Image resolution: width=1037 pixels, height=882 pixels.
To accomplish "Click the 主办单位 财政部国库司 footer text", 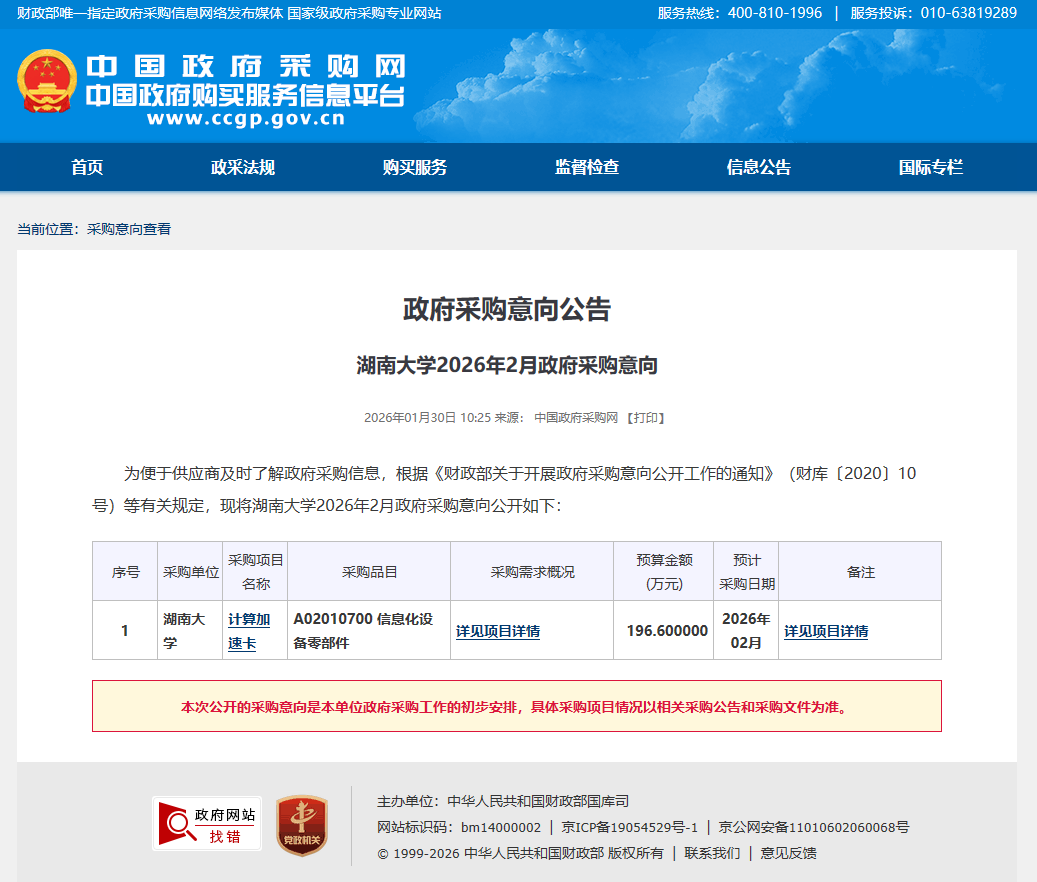I will click(x=503, y=802).
